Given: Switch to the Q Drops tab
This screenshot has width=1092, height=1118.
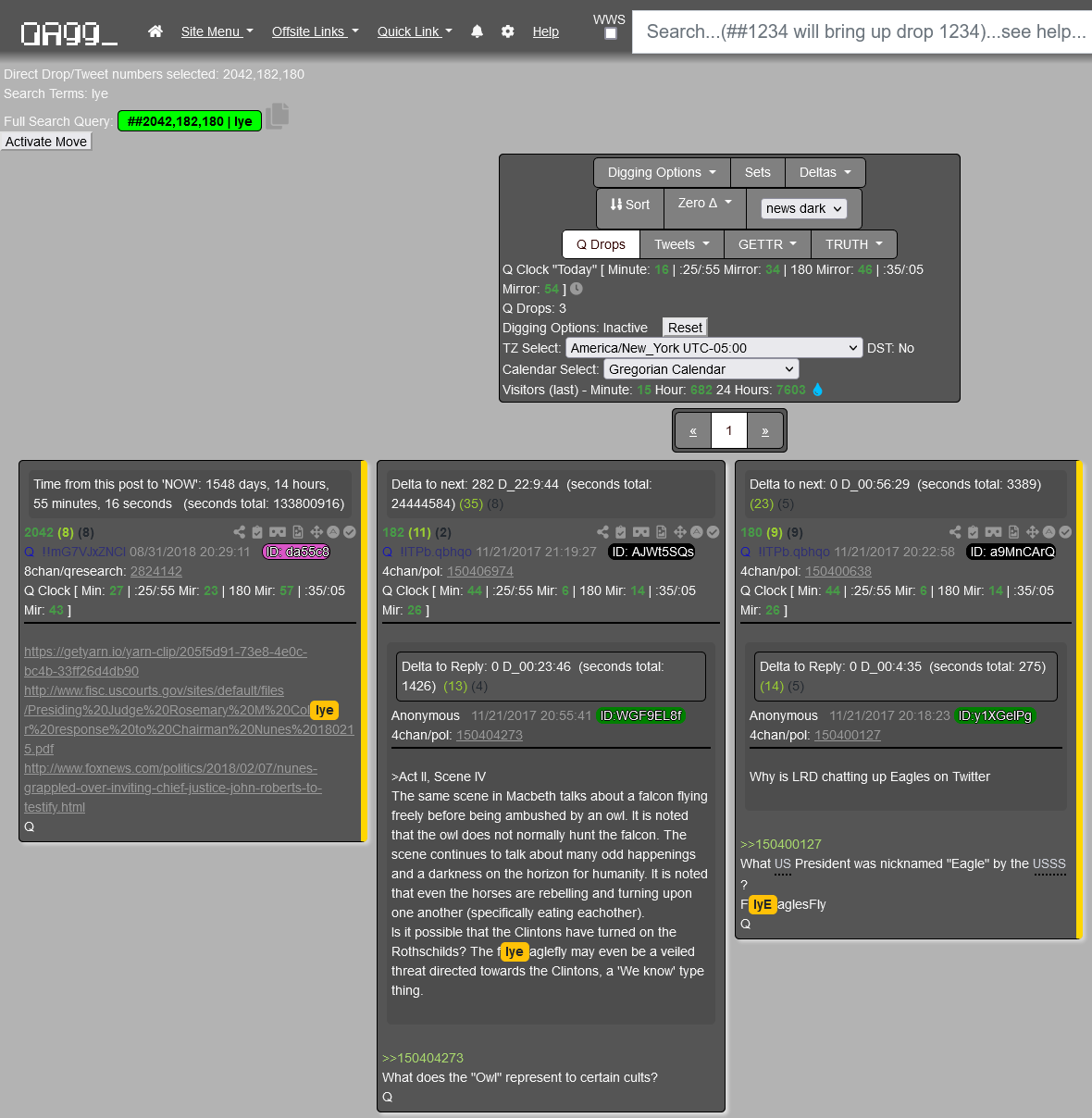Looking at the screenshot, I should 602,244.
